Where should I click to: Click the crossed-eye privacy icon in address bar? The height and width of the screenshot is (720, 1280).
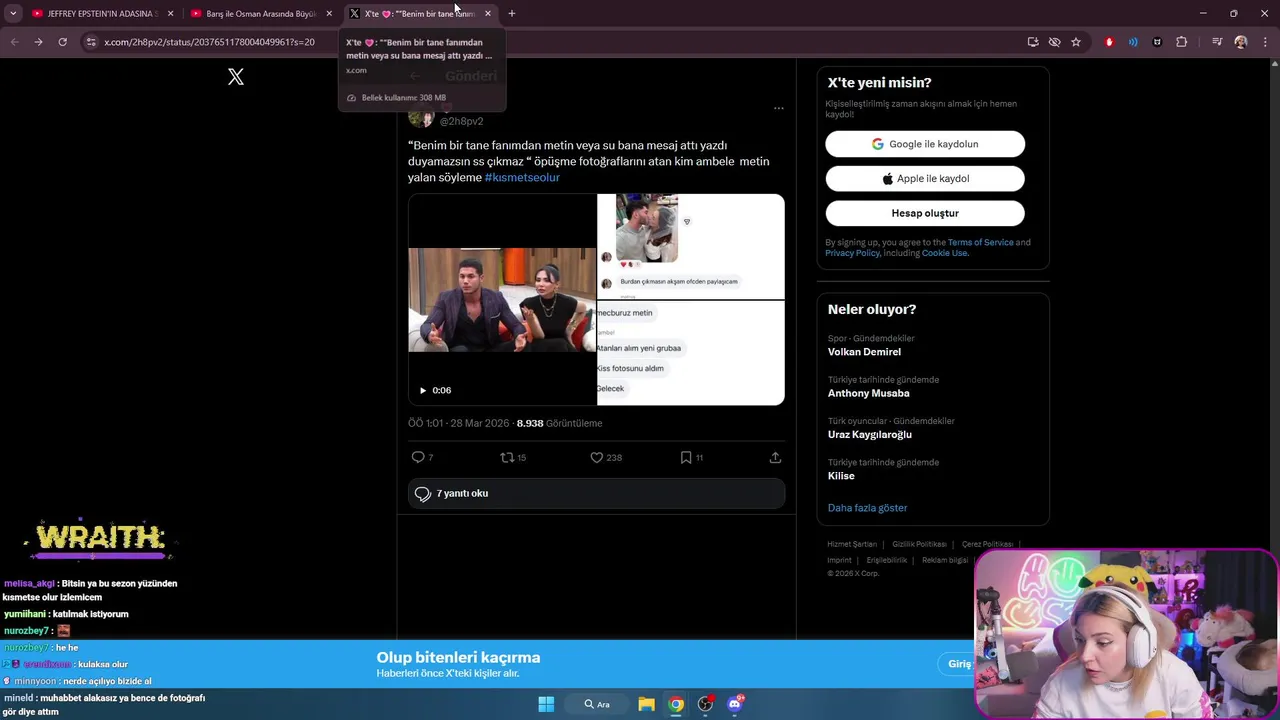[x=1054, y=42]
